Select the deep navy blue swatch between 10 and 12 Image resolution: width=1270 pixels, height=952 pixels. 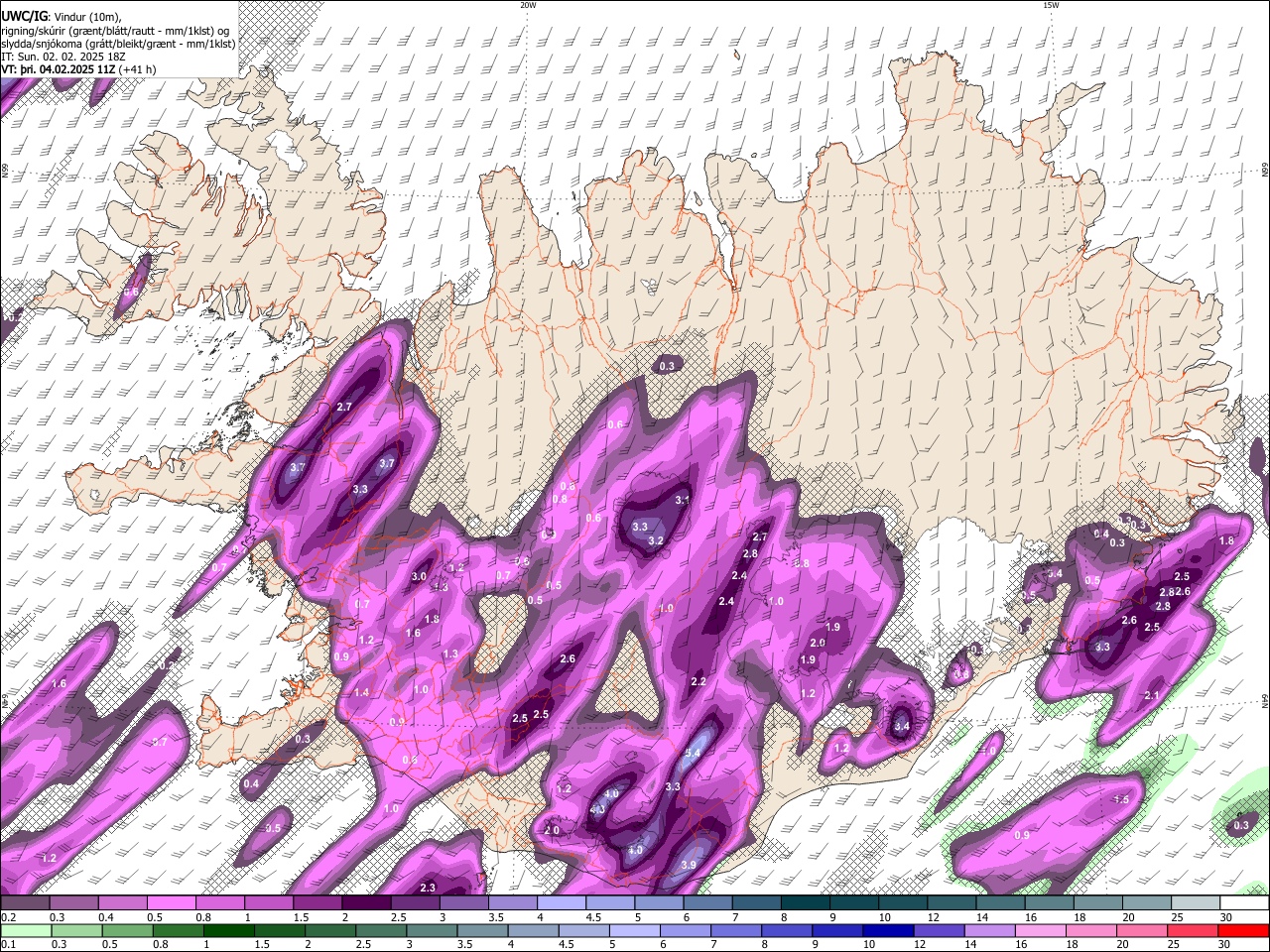(887, 930)
